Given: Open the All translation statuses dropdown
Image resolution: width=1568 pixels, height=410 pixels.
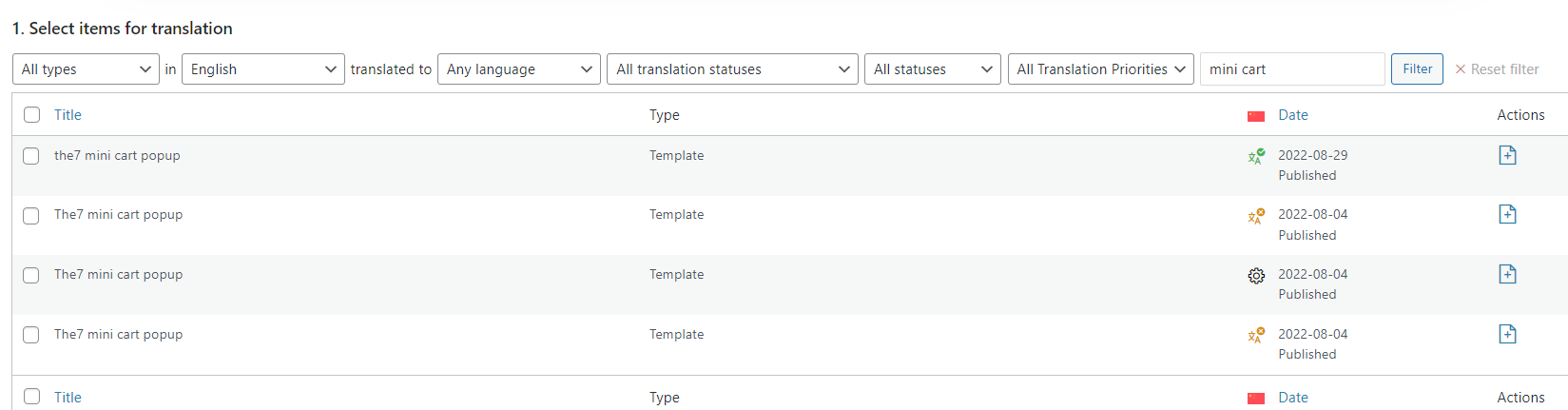Looking at the screenshot, I should pos(732,69).
